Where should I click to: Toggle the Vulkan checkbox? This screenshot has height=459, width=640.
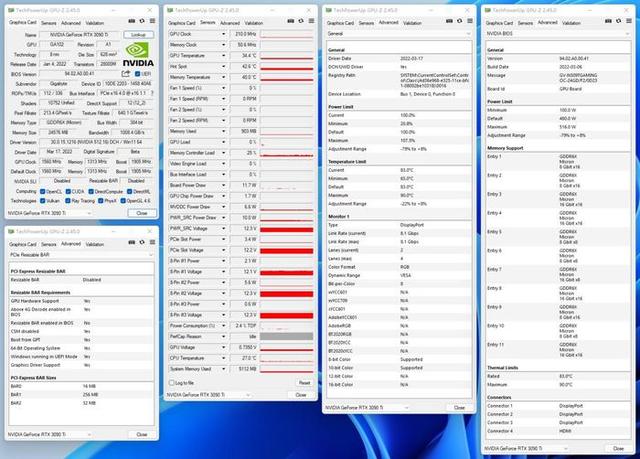(42, 201)
